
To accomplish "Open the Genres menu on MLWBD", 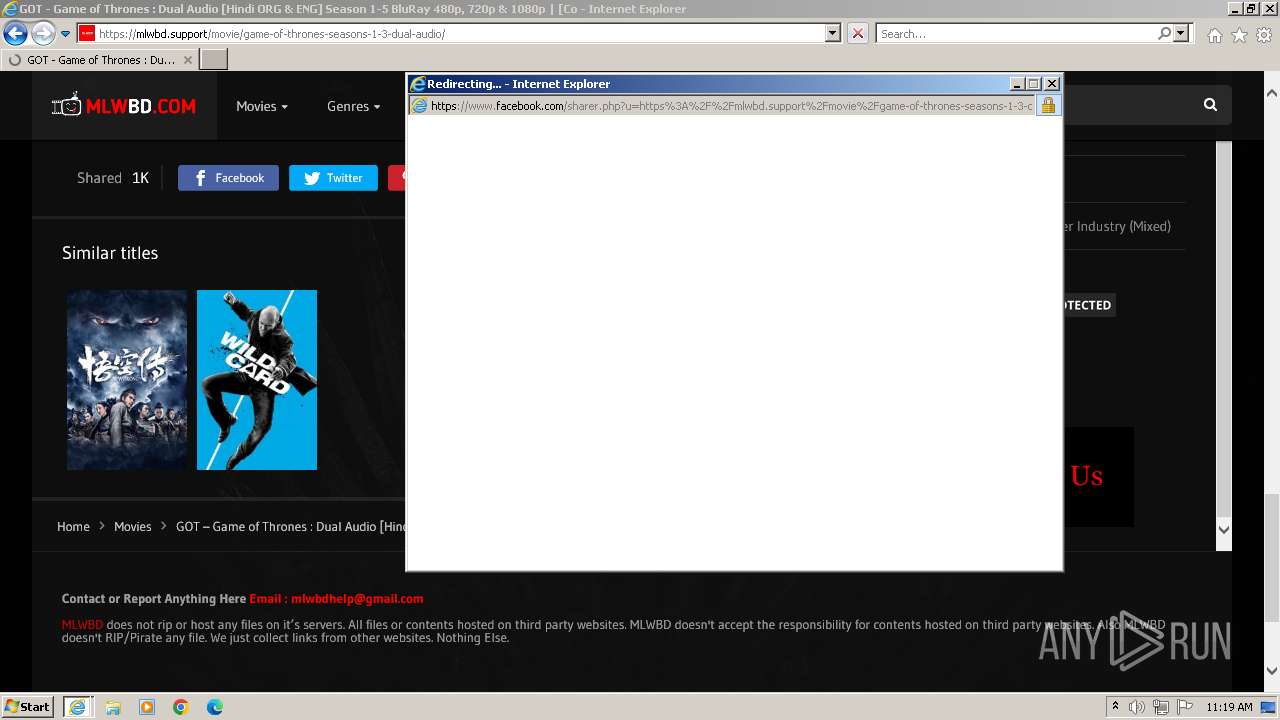I will pos(353,106).
